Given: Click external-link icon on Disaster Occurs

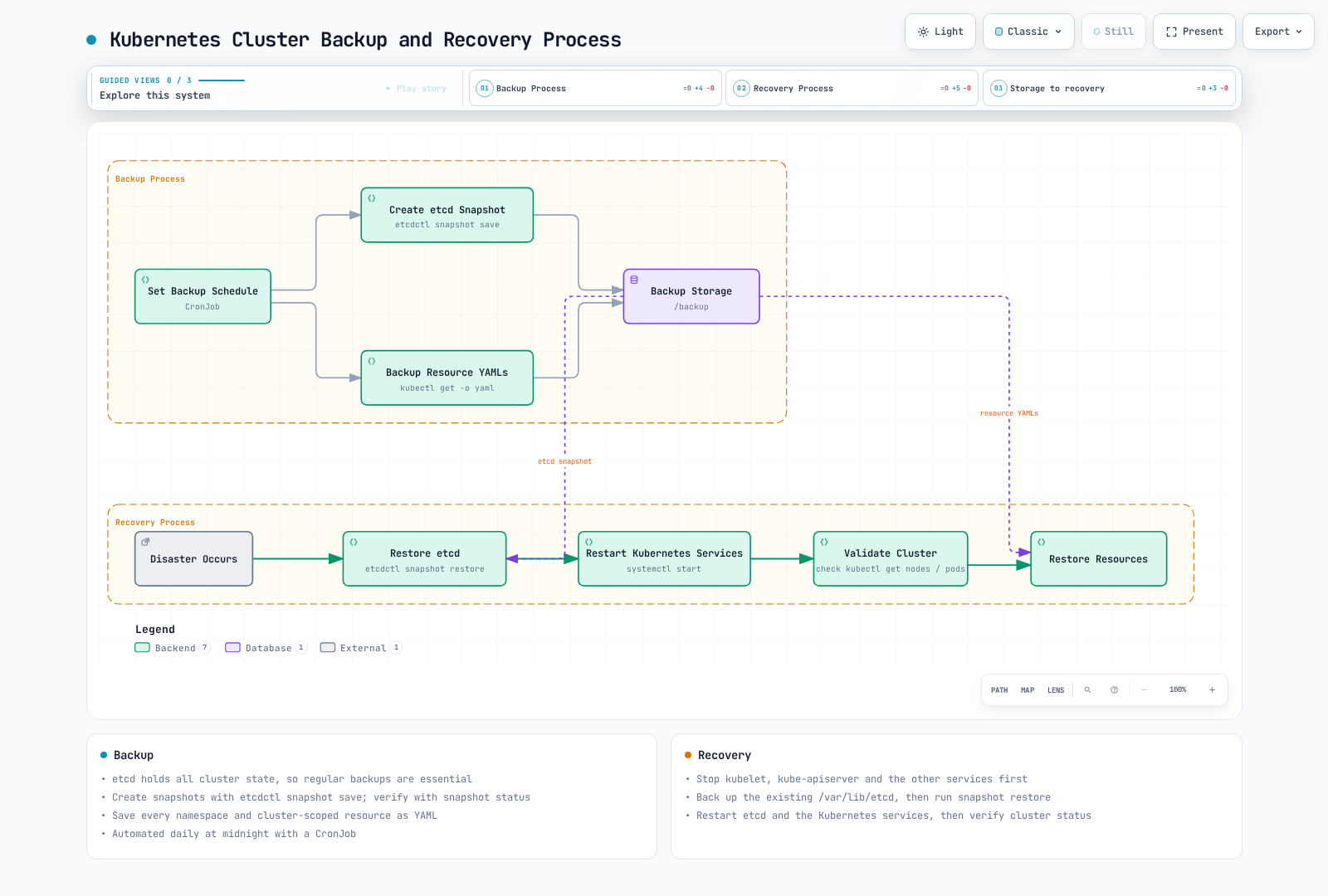Looking at the screenshot, I should 145,542.
